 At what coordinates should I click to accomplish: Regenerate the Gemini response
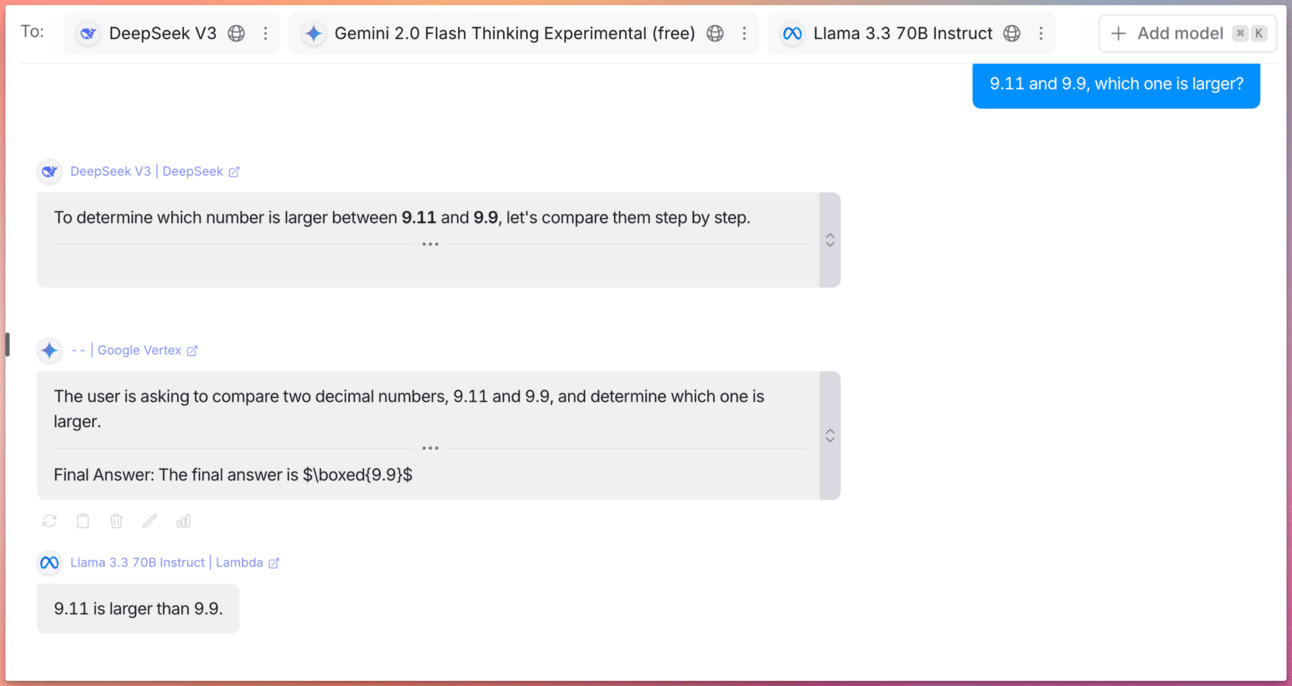coord(49,521)
